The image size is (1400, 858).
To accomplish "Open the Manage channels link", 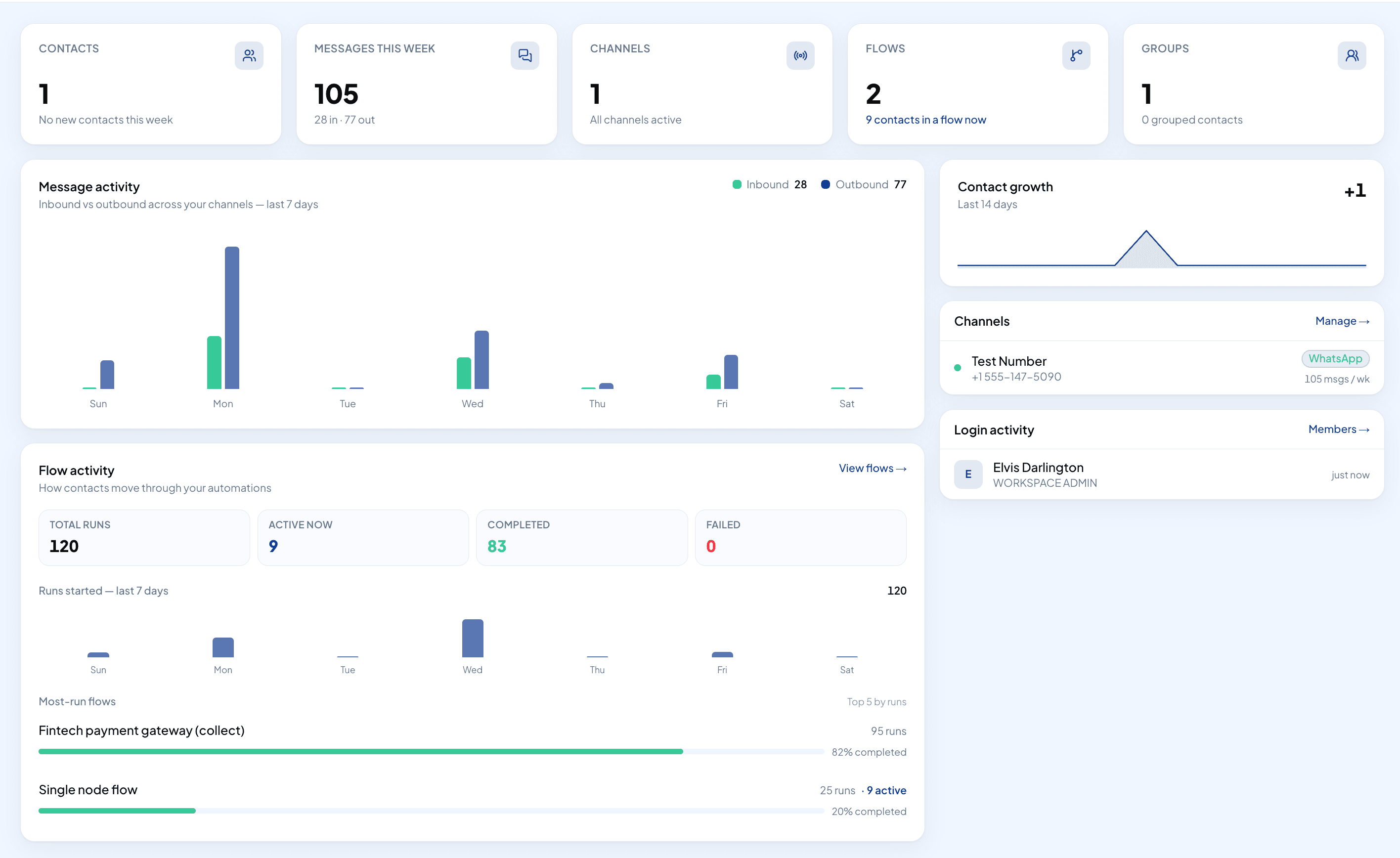I will pos(1342,321).
